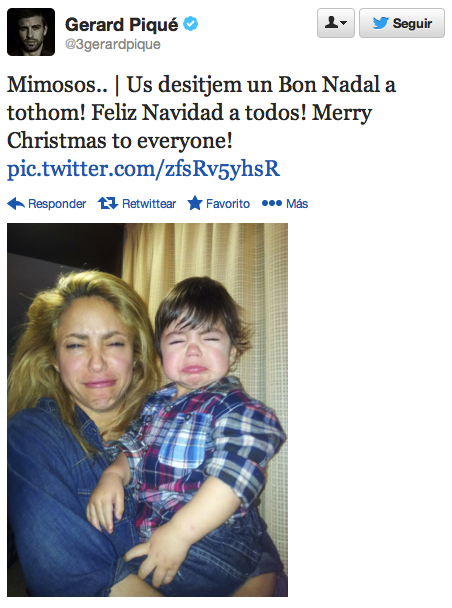Click the retweet arrows icon

(107, 203)
